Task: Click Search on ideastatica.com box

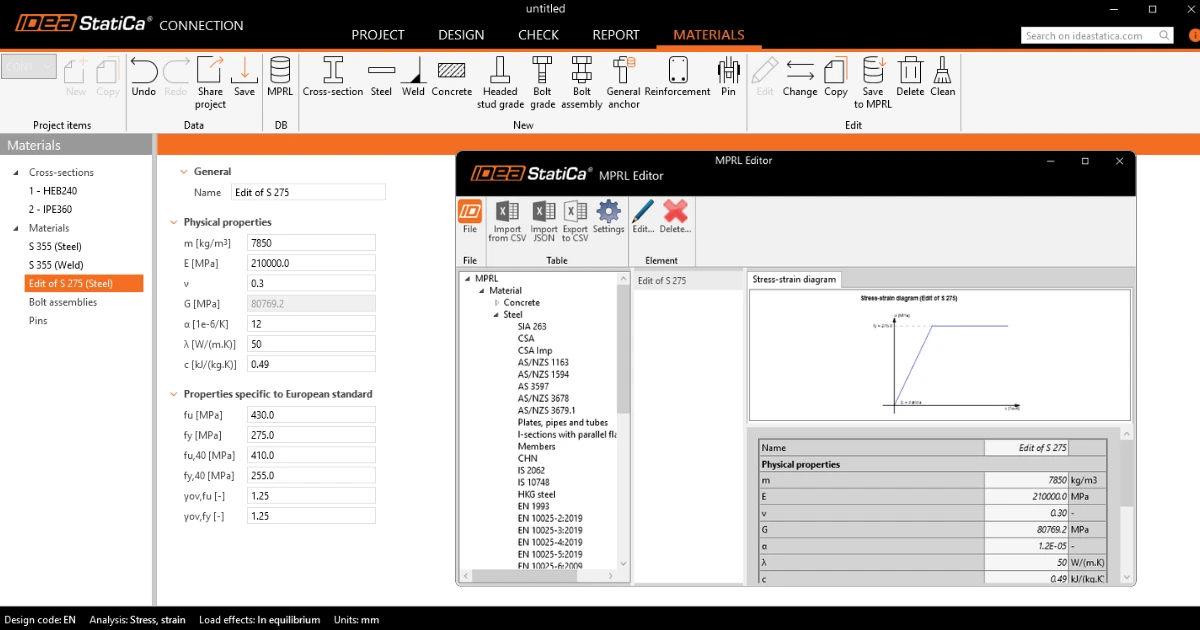Action: point(1099,35)
